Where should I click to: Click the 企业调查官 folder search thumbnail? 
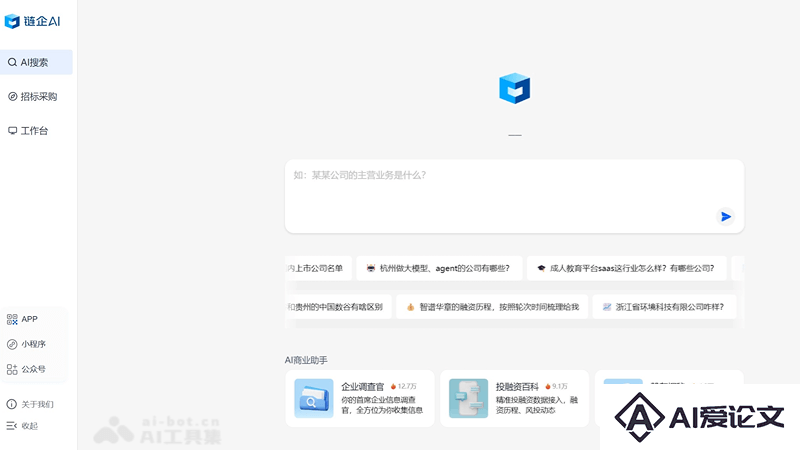(x=314, y=398)
